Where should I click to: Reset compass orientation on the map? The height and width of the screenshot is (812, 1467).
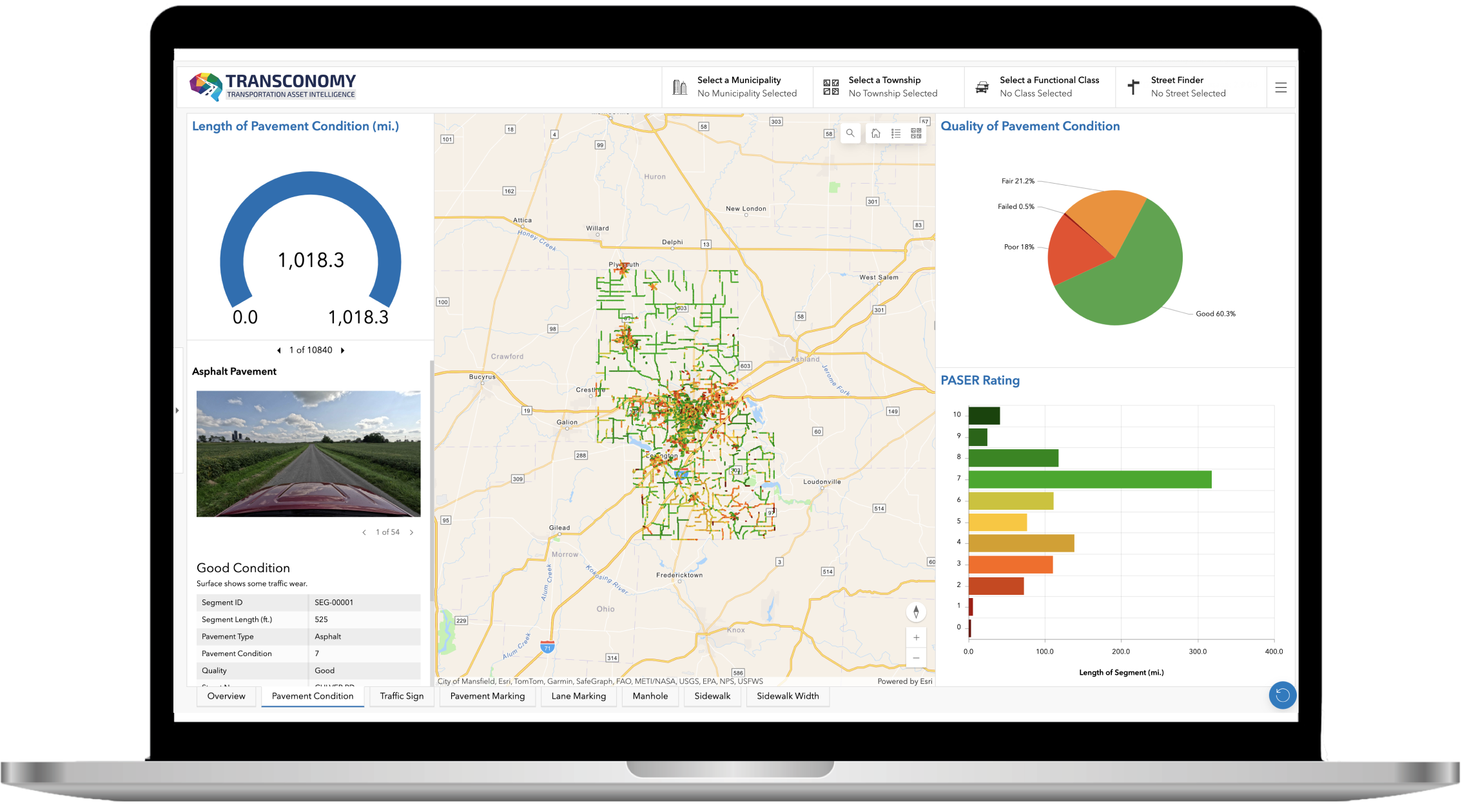point(916,611)
